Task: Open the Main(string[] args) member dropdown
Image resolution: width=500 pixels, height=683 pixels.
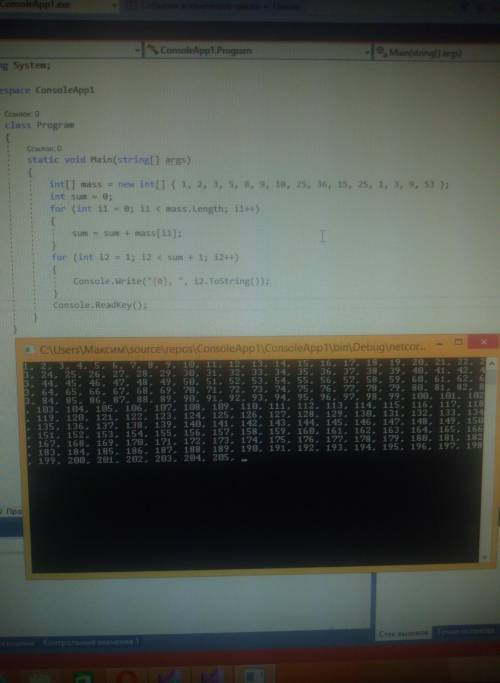Action: [x=437, y=53]
